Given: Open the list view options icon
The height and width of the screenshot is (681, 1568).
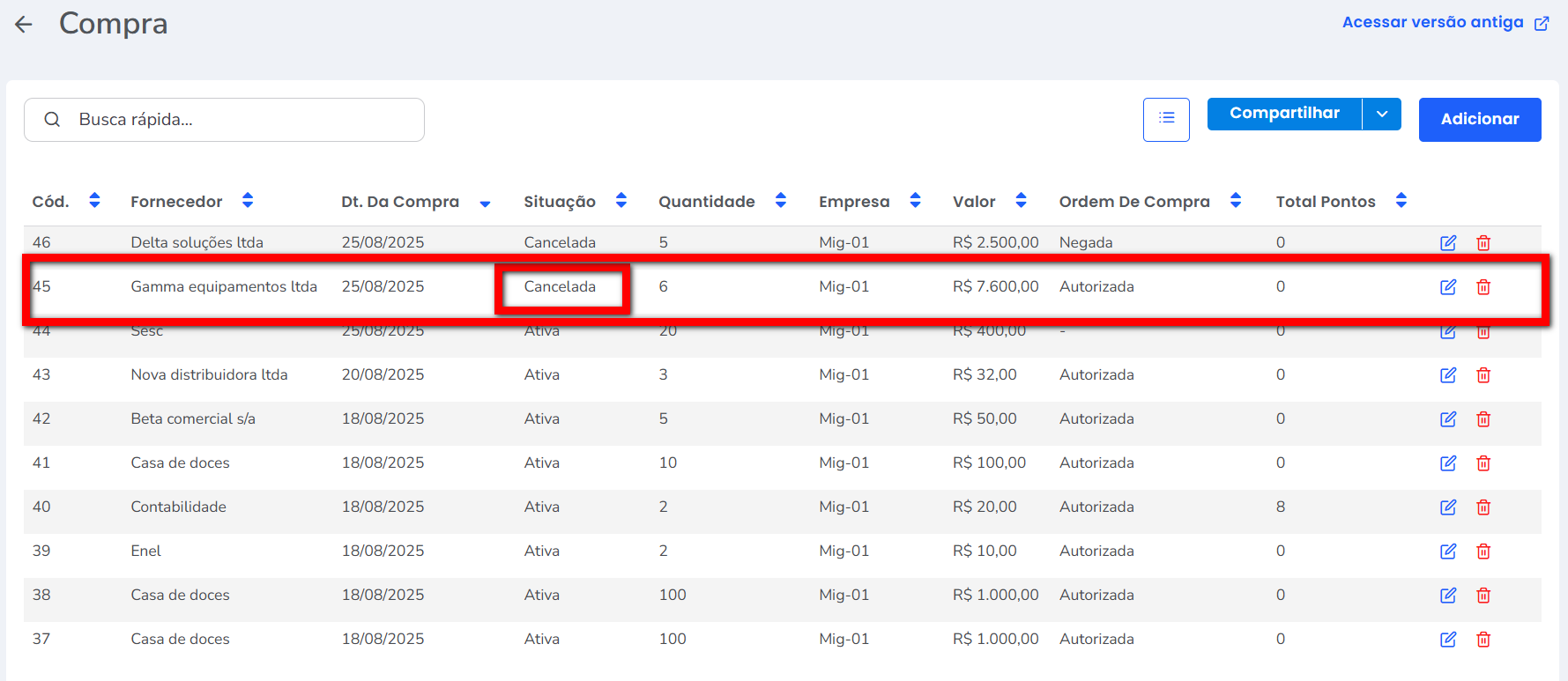Looking at the screenshot, I should click(x=1166, y=119).
